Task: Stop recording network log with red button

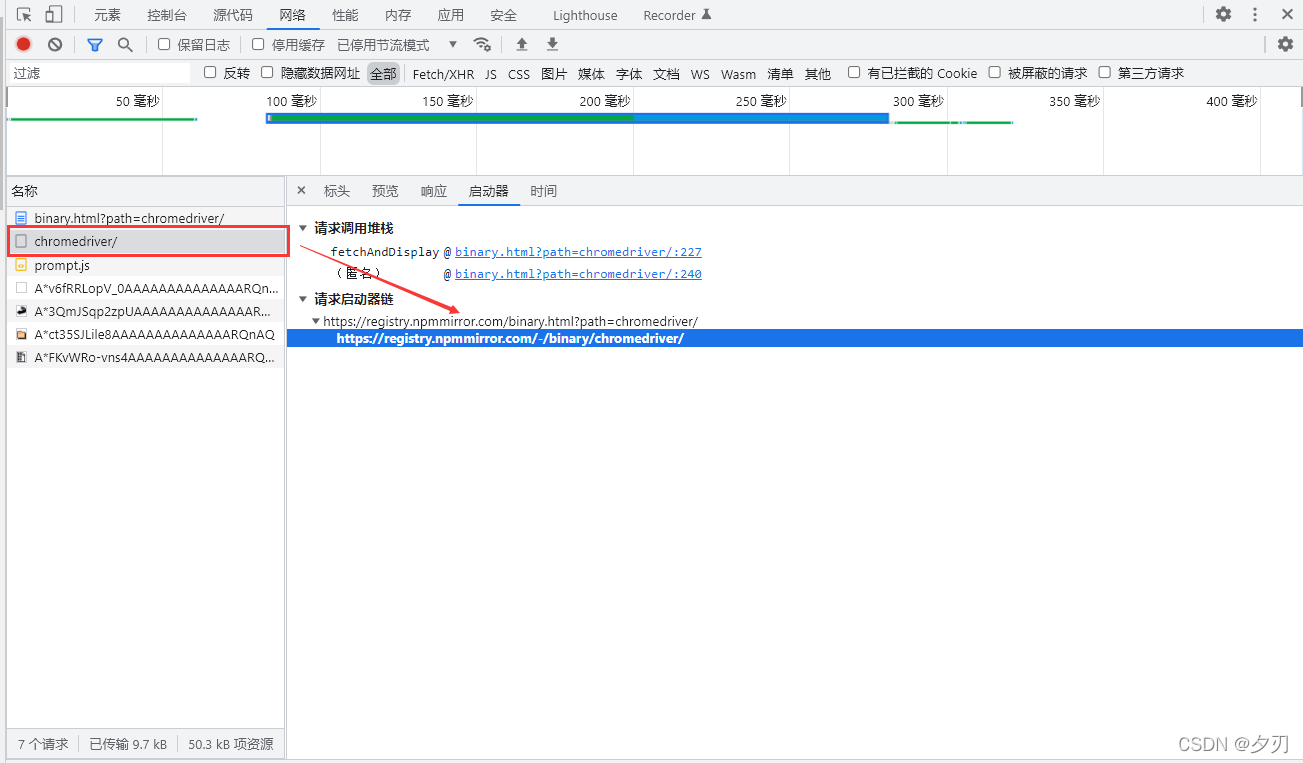Action: pos(24,45)
